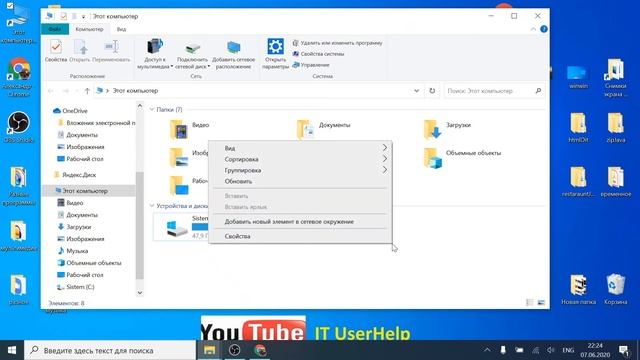The image size is (640, 360).
Task: Choose Добавить новый элемент в сетевое окружение
Action: tap(300, 222)
